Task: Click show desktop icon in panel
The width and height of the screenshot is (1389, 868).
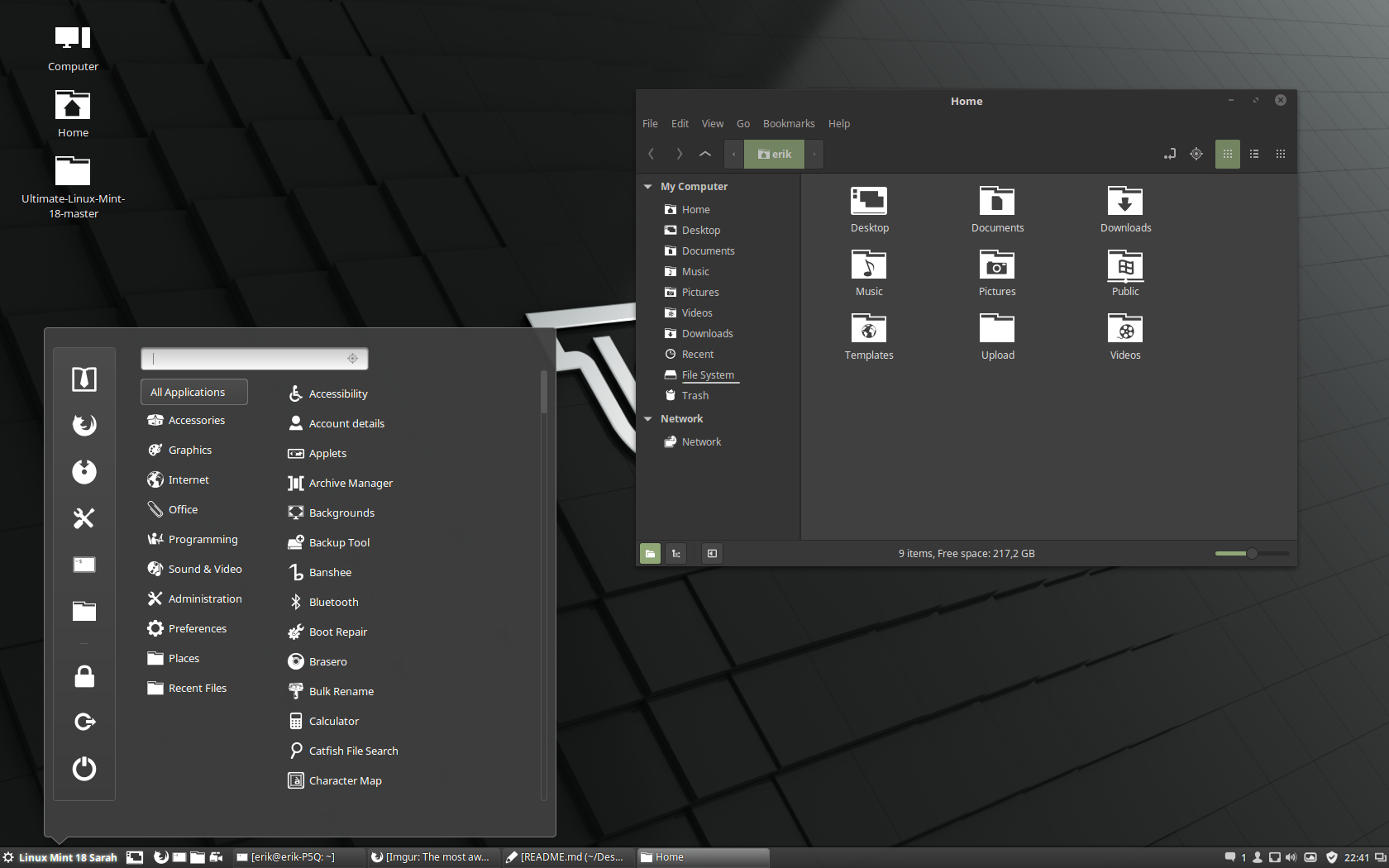Action: (x=135, y=857)
